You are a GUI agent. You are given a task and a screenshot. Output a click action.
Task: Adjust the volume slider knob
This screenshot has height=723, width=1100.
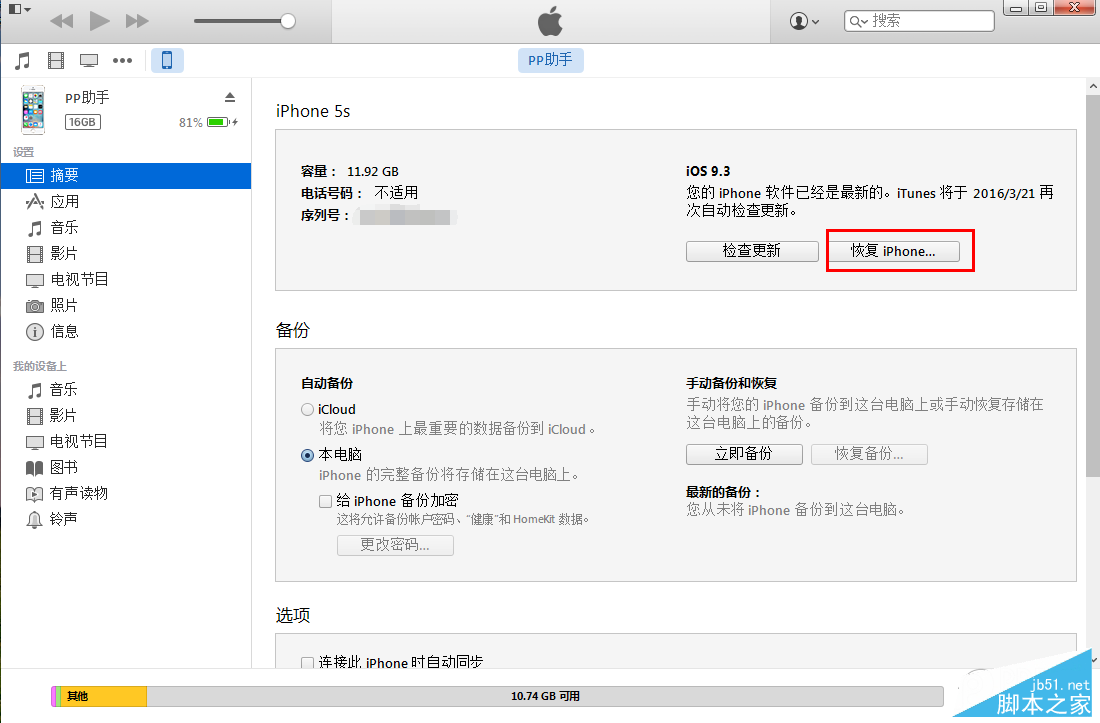(x=288, y=21)
